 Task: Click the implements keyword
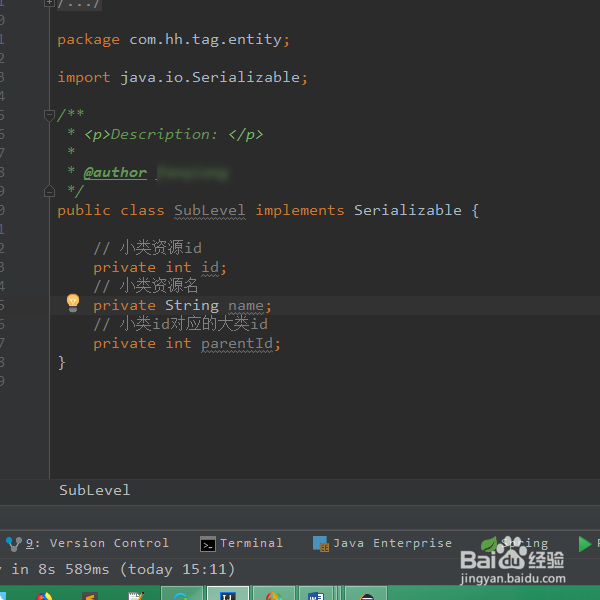300,210
